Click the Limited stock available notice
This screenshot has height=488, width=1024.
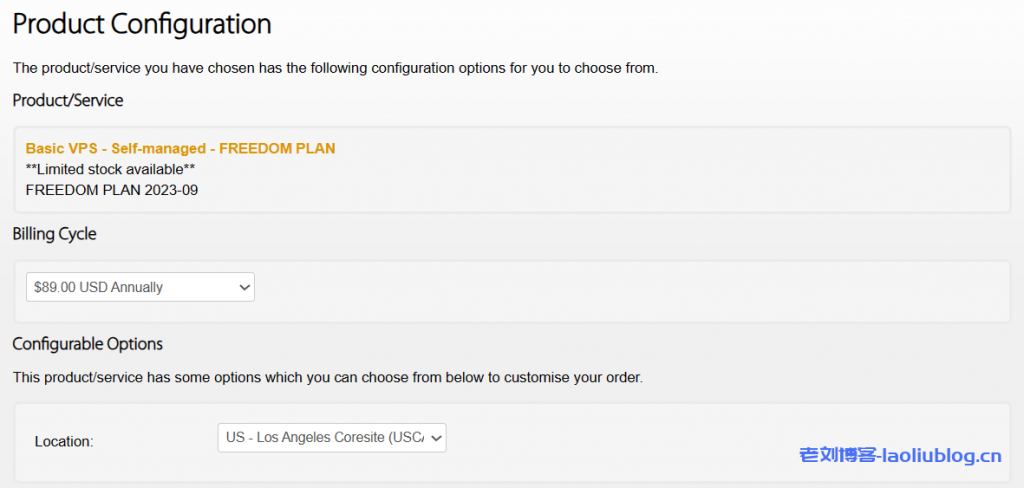110,169
